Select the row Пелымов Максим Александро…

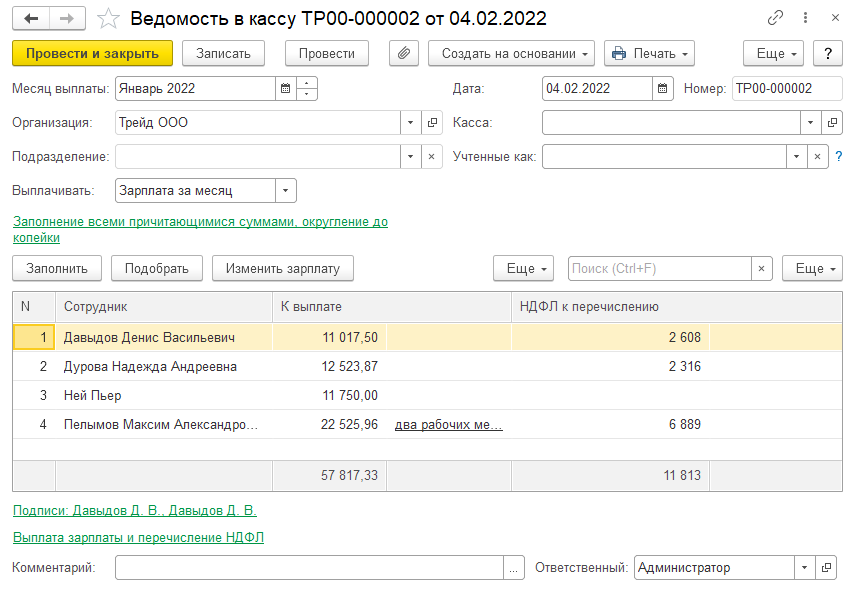(x=427, y=424)
